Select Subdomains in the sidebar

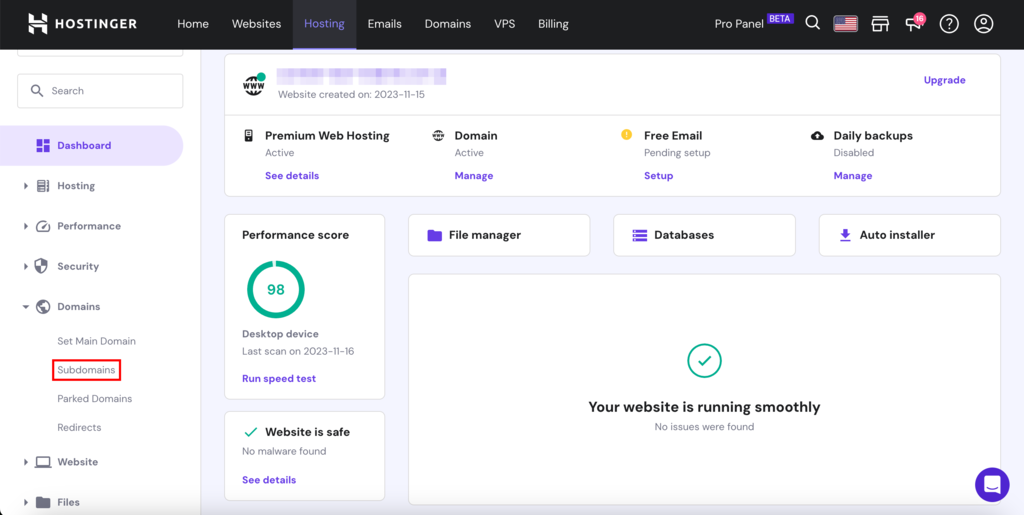click(x=87, y=370)
